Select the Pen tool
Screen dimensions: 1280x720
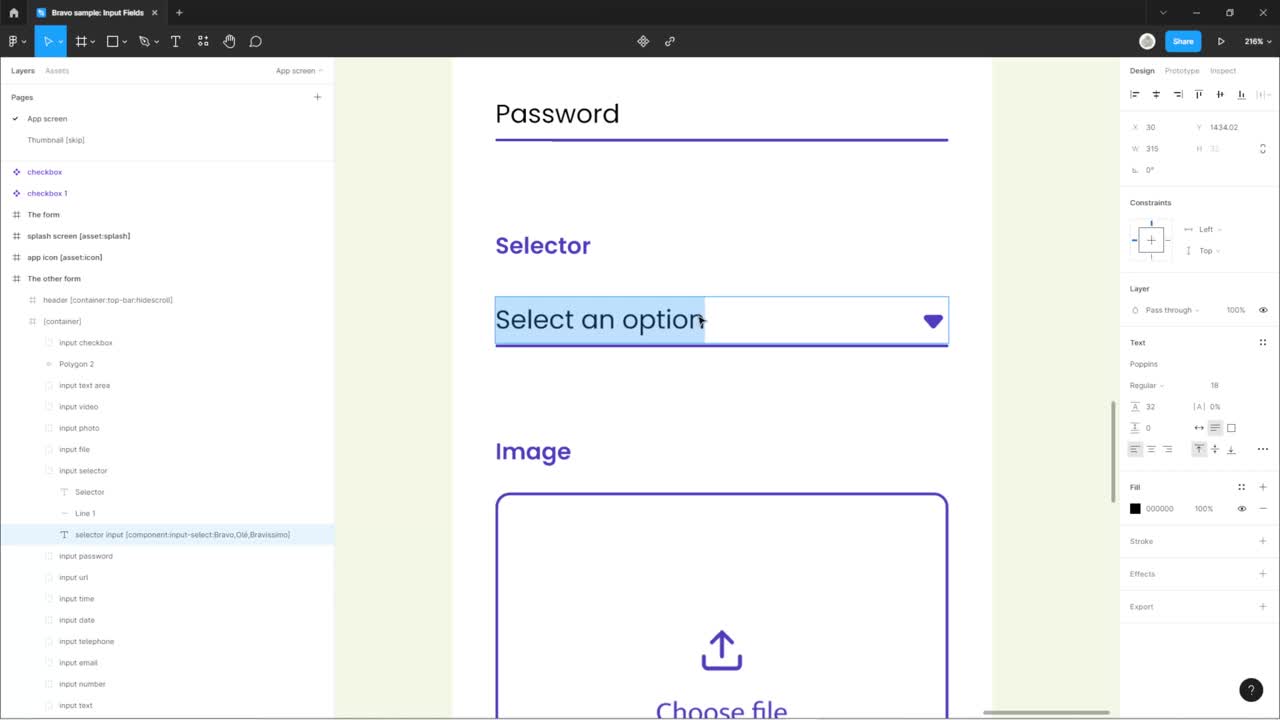143,41
